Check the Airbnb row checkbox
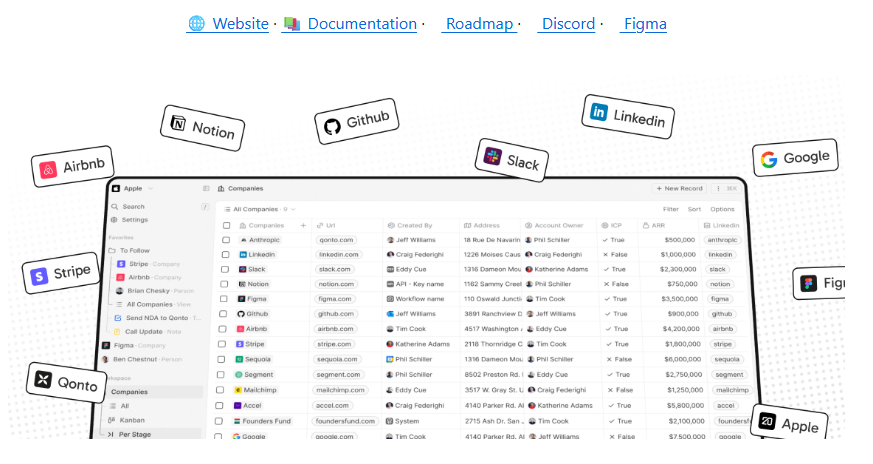This screenshot has height=464, width=873. 223,329
